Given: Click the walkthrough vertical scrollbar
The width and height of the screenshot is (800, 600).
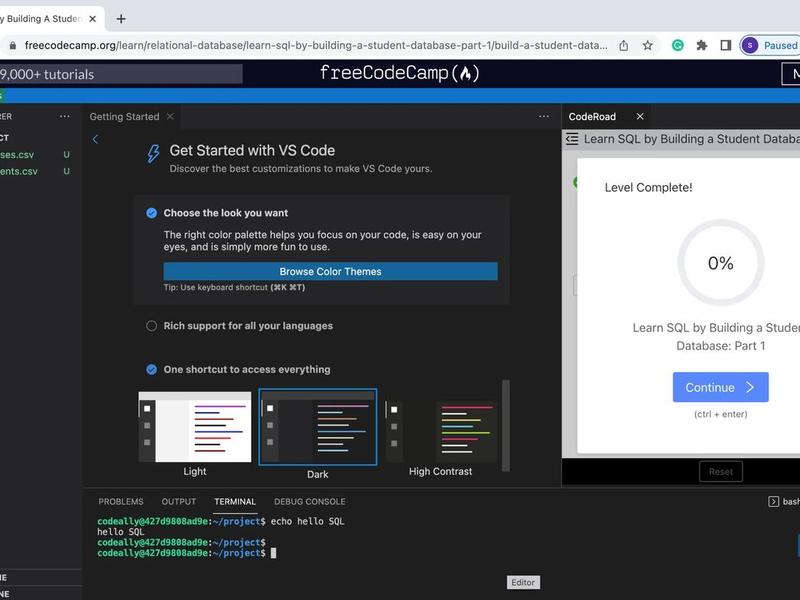Looking at the screenshot, I should tap(506, 426).
